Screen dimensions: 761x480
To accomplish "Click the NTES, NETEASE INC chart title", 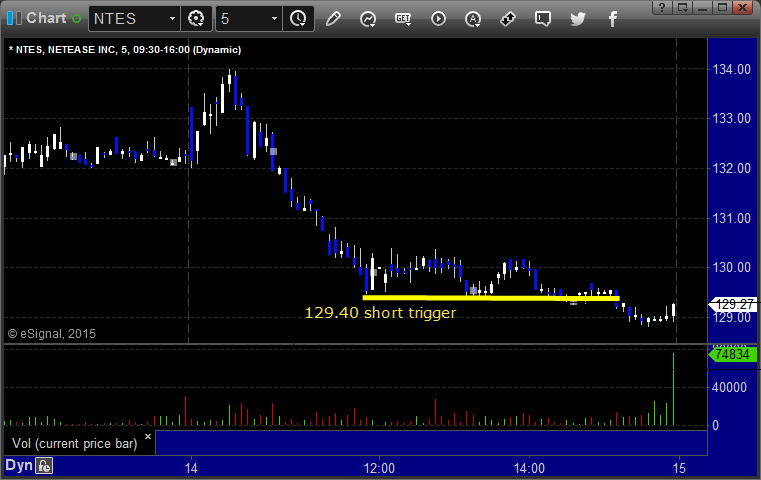I will (x=125, y=50).
